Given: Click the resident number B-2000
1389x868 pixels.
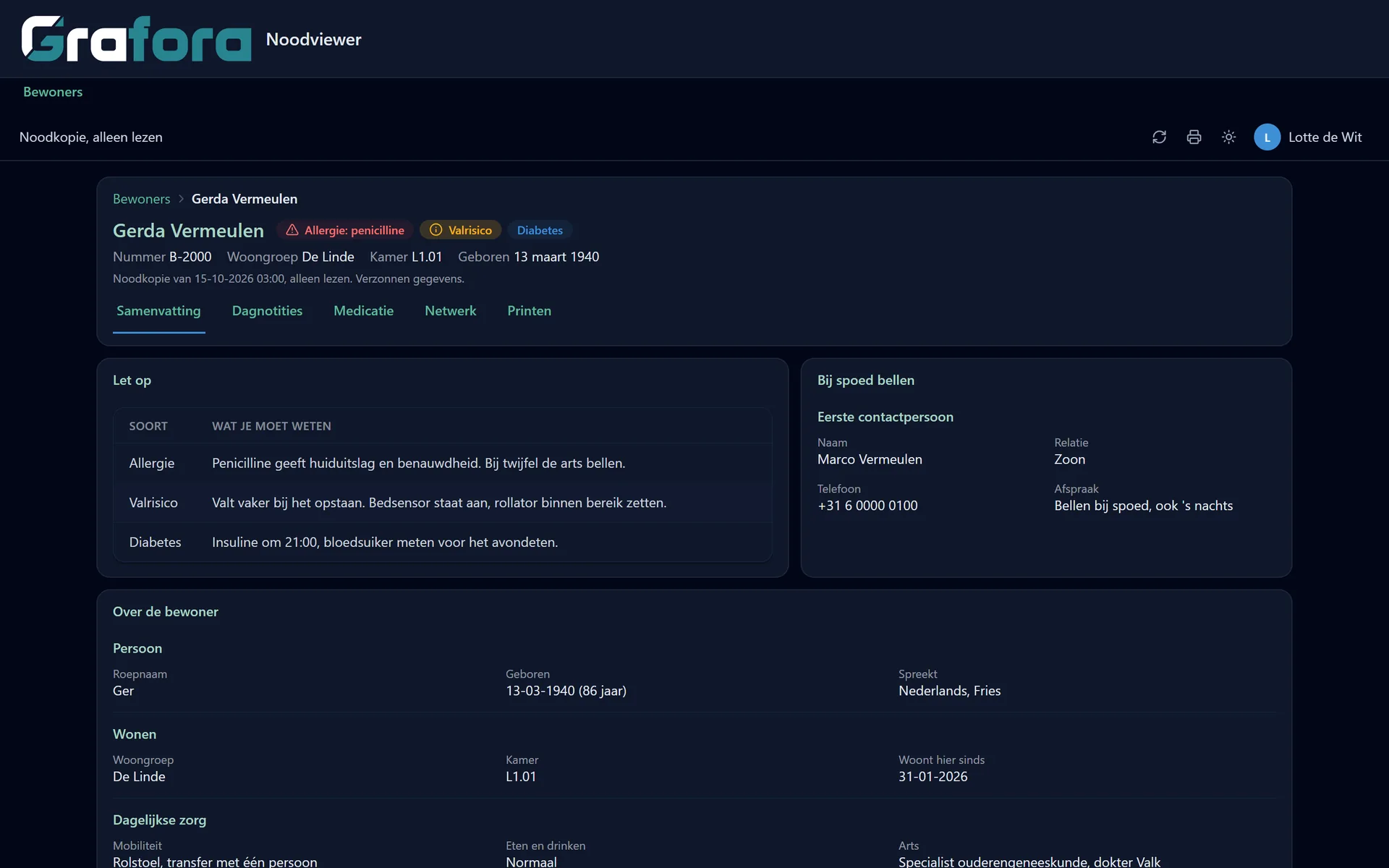Looking at the screenshot, I should (190, 257).
